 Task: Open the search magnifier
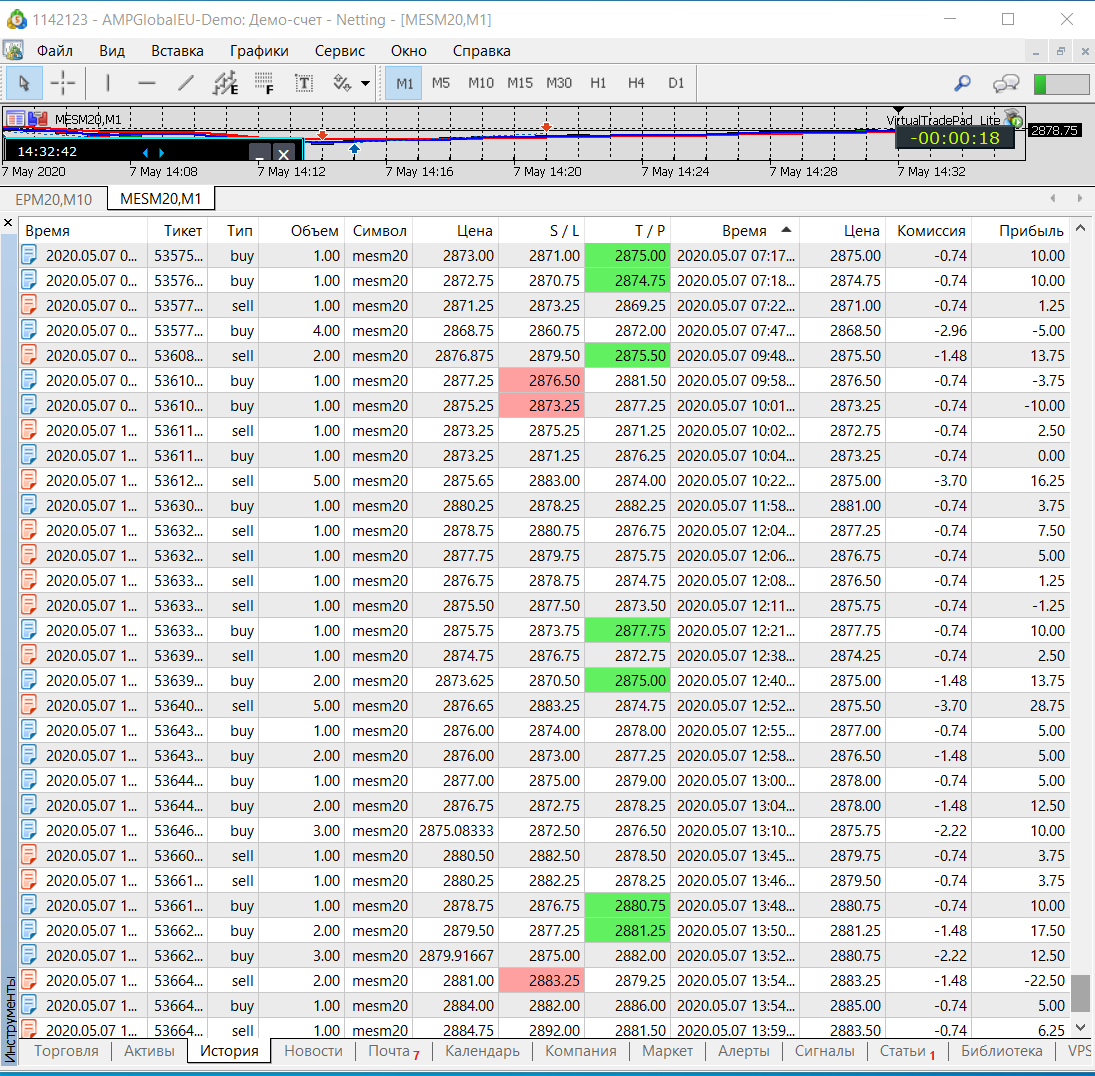[x=962, y=83]
